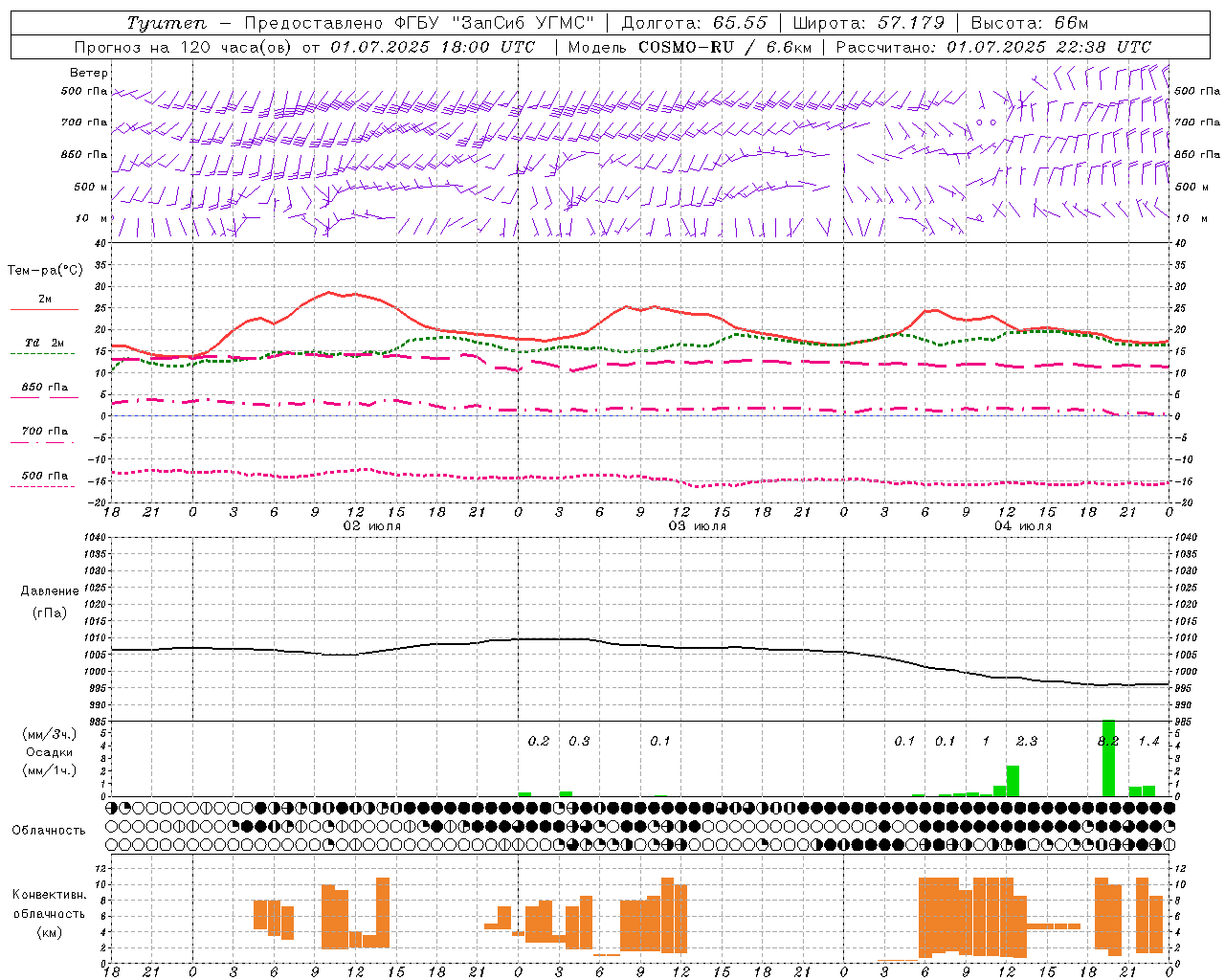Screen dimensions: 1225x980
Task: Select the "ЗапСиб УГМС" provider text
Action: click(524, 23)
